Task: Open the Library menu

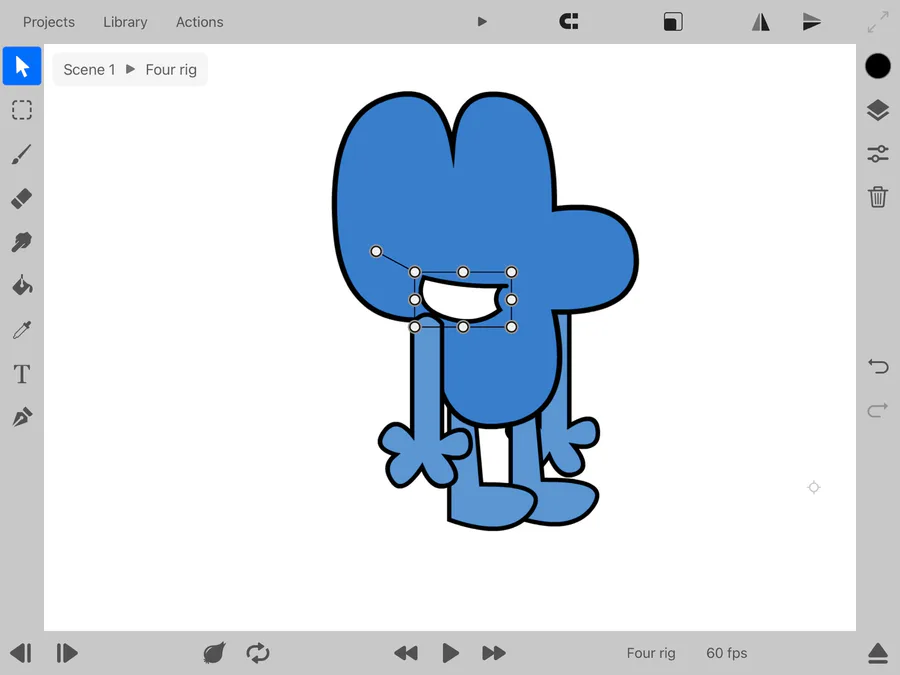Action: (125, 22)
